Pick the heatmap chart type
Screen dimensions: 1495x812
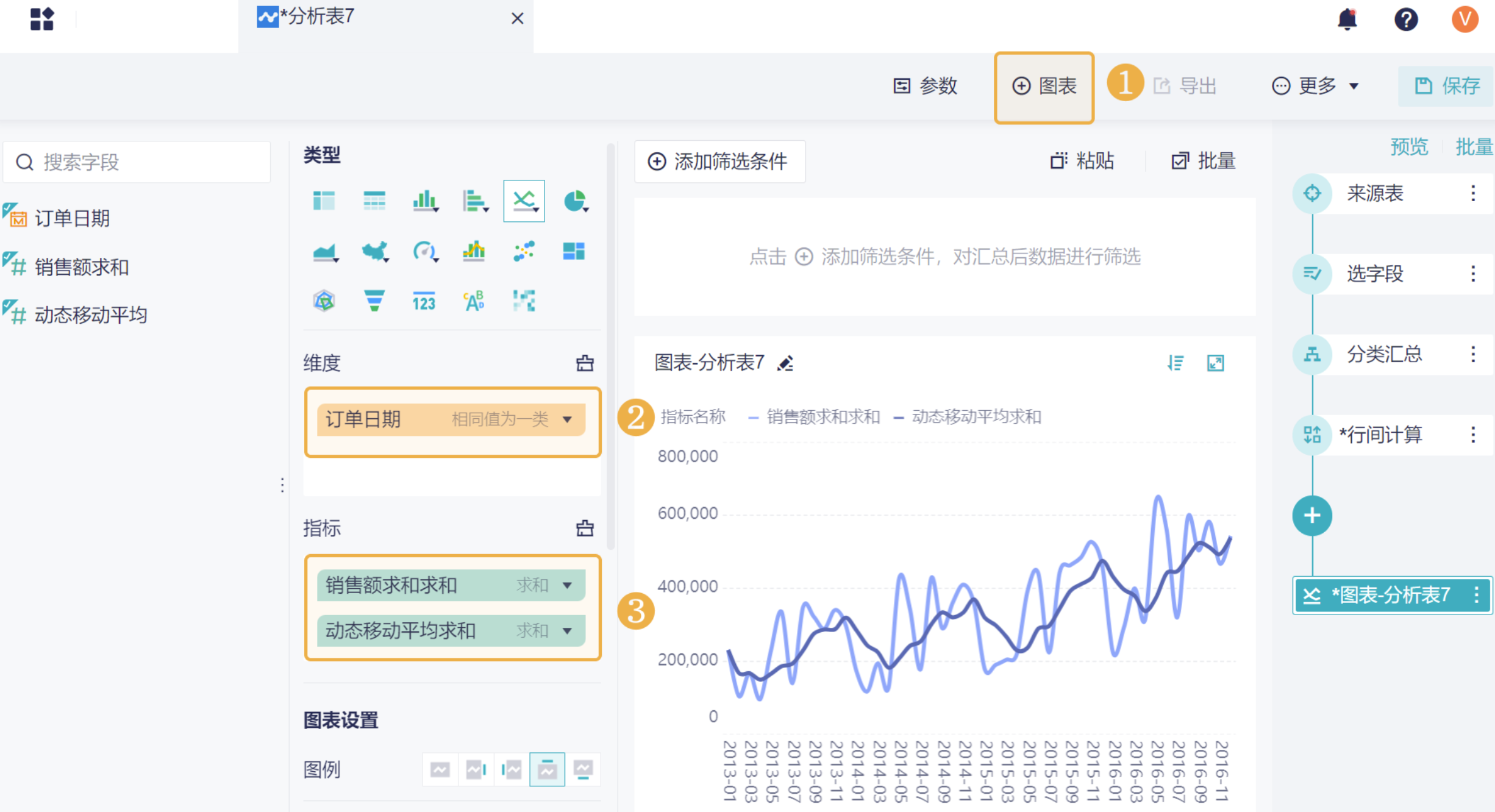coord(524,301)
